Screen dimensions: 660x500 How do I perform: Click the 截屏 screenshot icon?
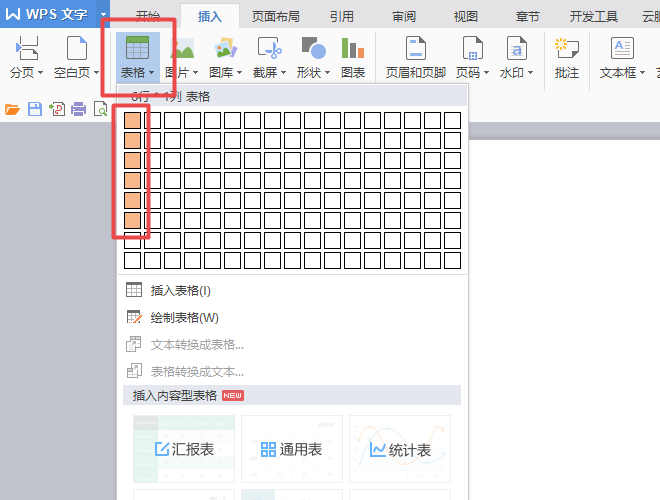pos(269,48)
